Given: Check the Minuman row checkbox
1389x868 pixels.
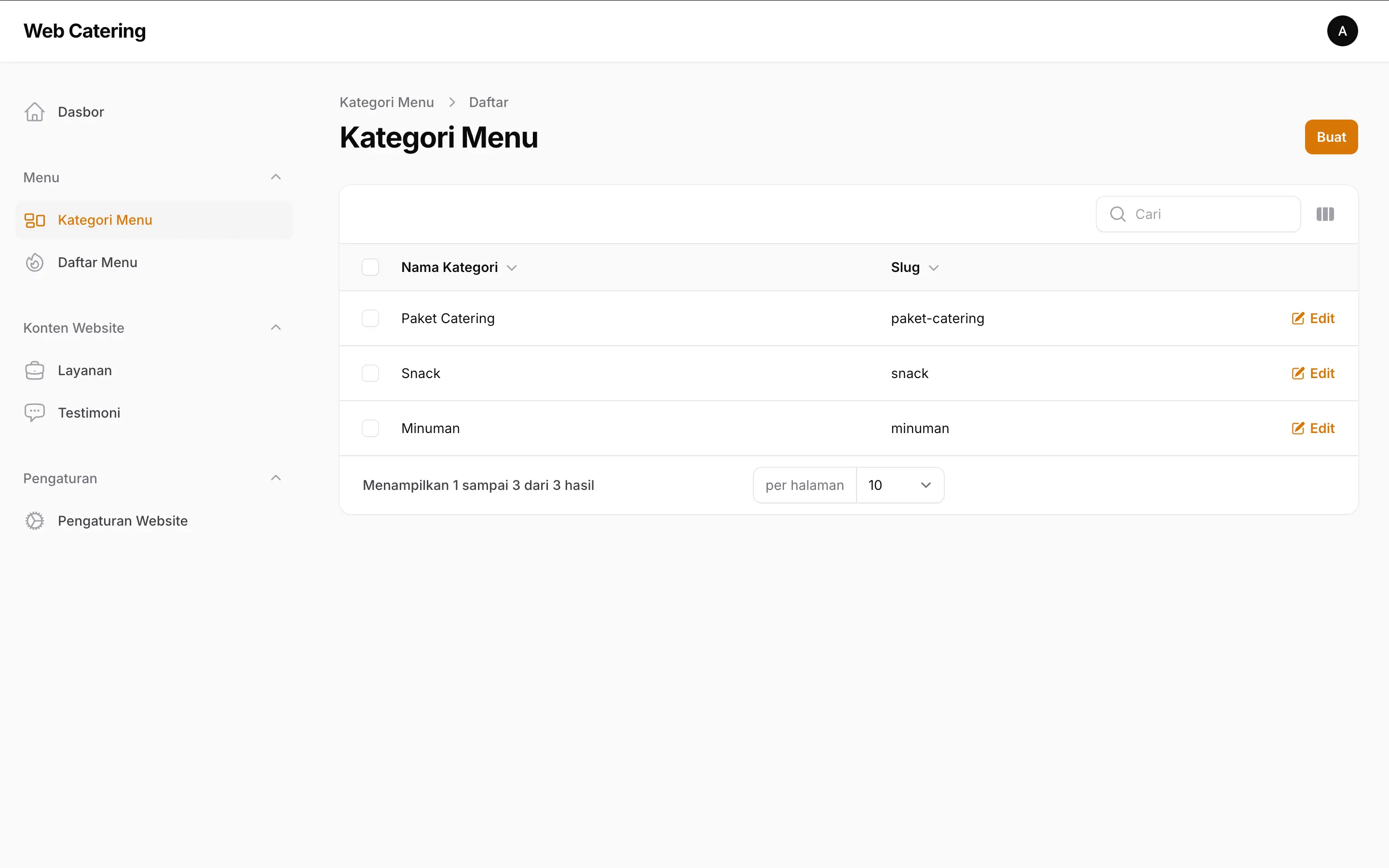Looking at the screenshot, I should coord(370,429).
